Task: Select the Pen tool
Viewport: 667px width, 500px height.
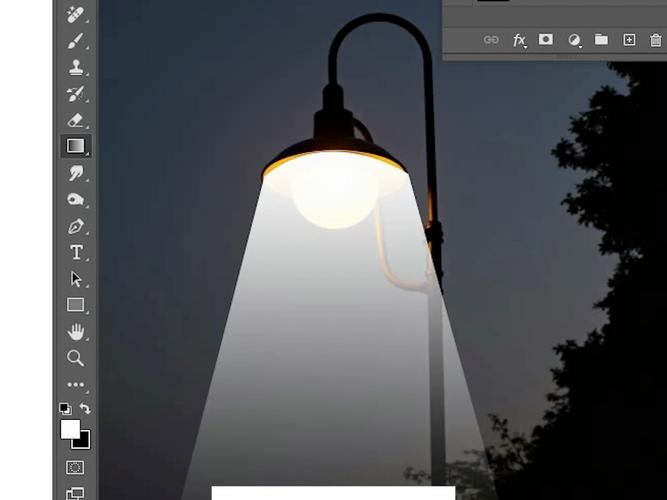Action: click(x=75, y=226)
